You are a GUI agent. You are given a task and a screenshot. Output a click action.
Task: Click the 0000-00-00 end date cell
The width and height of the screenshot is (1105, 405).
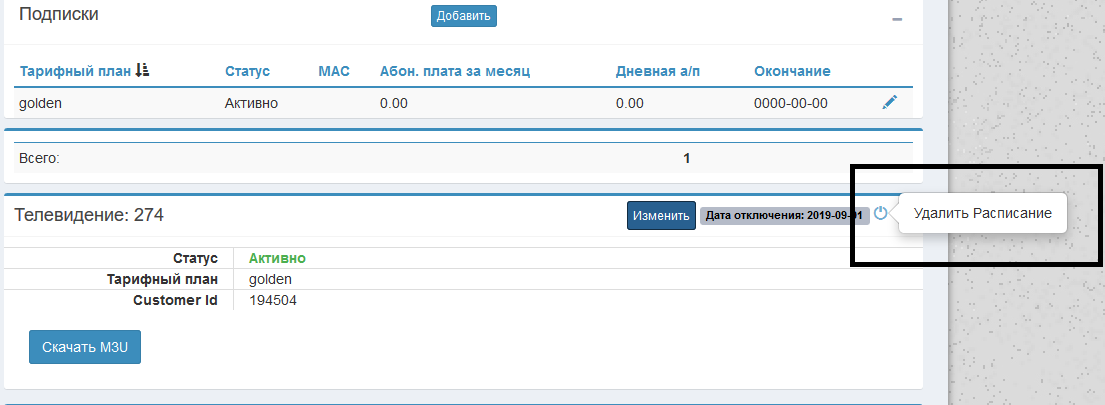[x=790, y=103]
